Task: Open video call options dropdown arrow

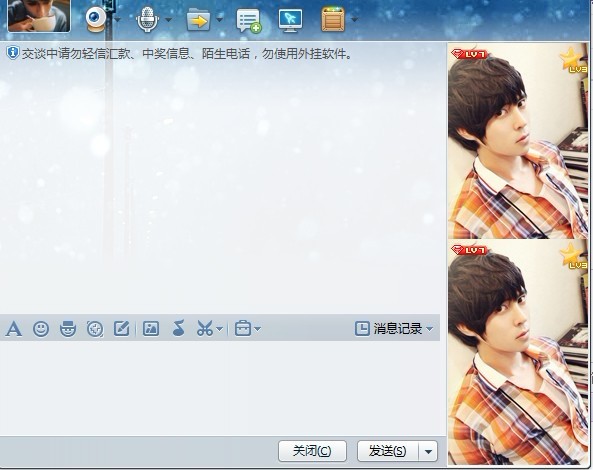Action: click(x=118, y=20)
